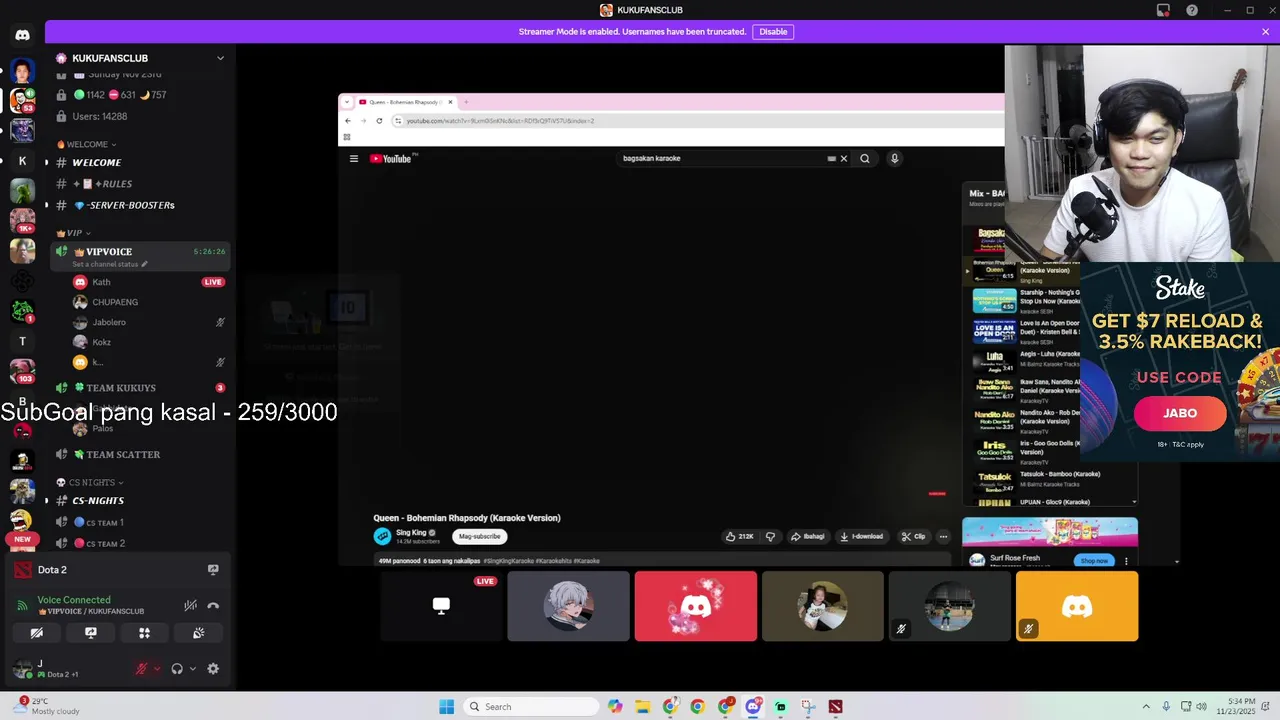This screenshot has width=1280, height=720.
Task: Select the orange Discord logo participant tile
Action: pyautogui.click(x=1076, y=606)
